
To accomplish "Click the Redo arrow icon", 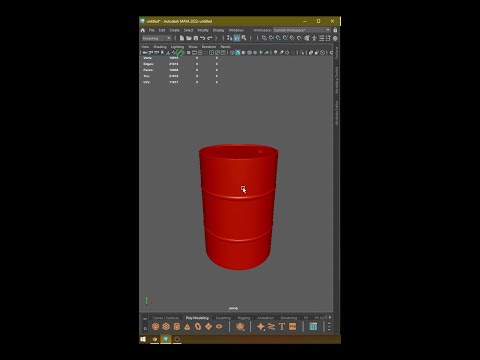I will click(210, 38).
